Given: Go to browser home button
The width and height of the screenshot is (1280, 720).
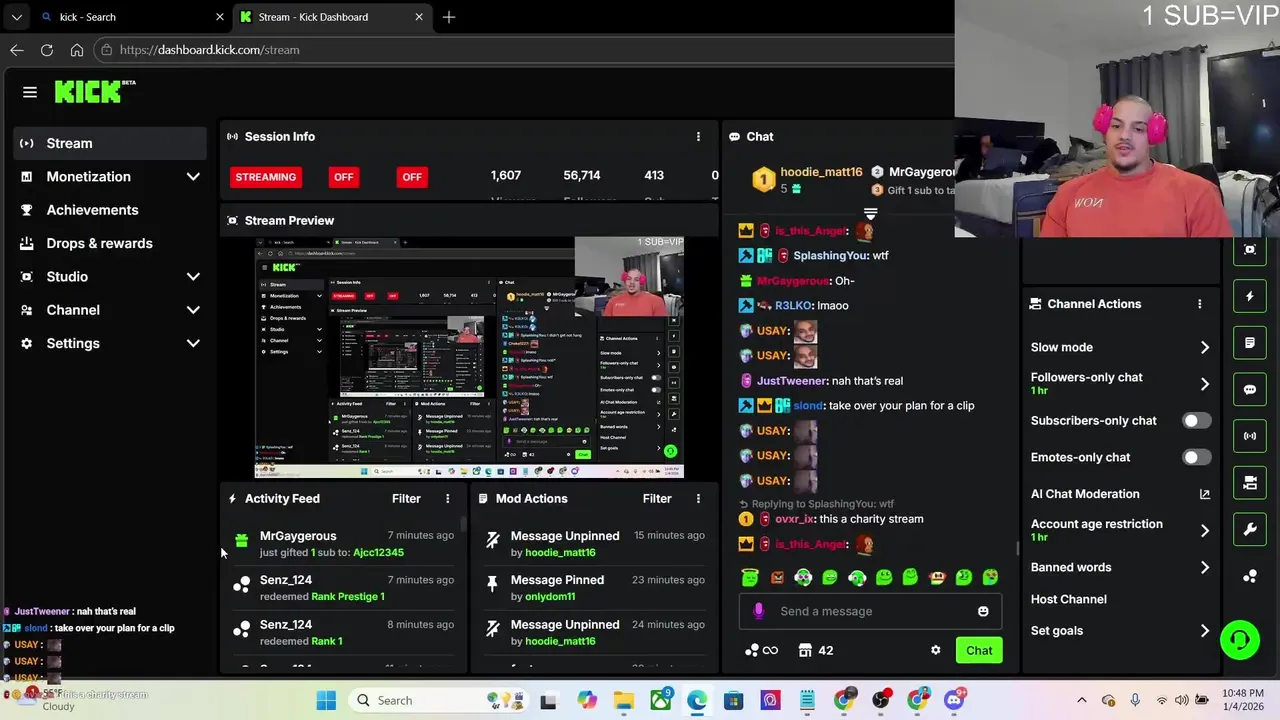Looking at the screenshot, I should (x=77, y=50).
